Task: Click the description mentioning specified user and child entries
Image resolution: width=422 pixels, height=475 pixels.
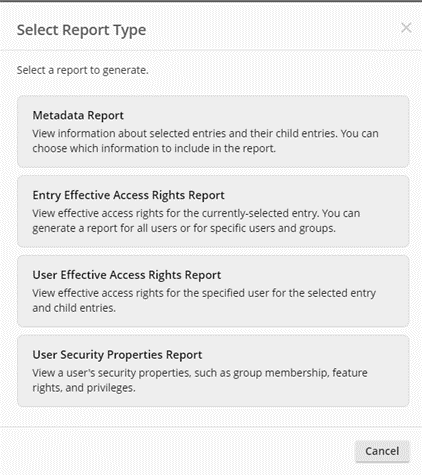Action: 204,300
